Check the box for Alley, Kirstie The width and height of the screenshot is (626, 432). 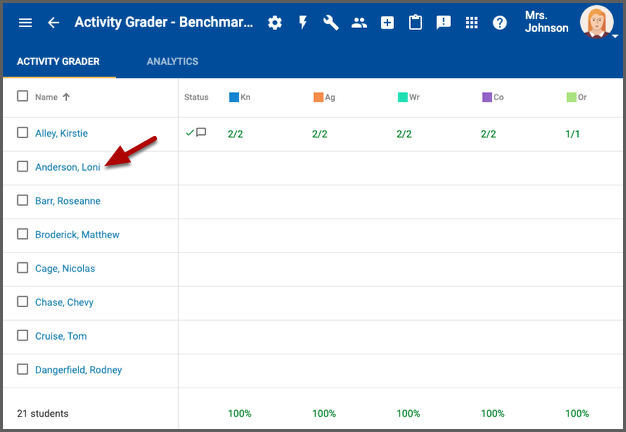(x=23, y=133)
